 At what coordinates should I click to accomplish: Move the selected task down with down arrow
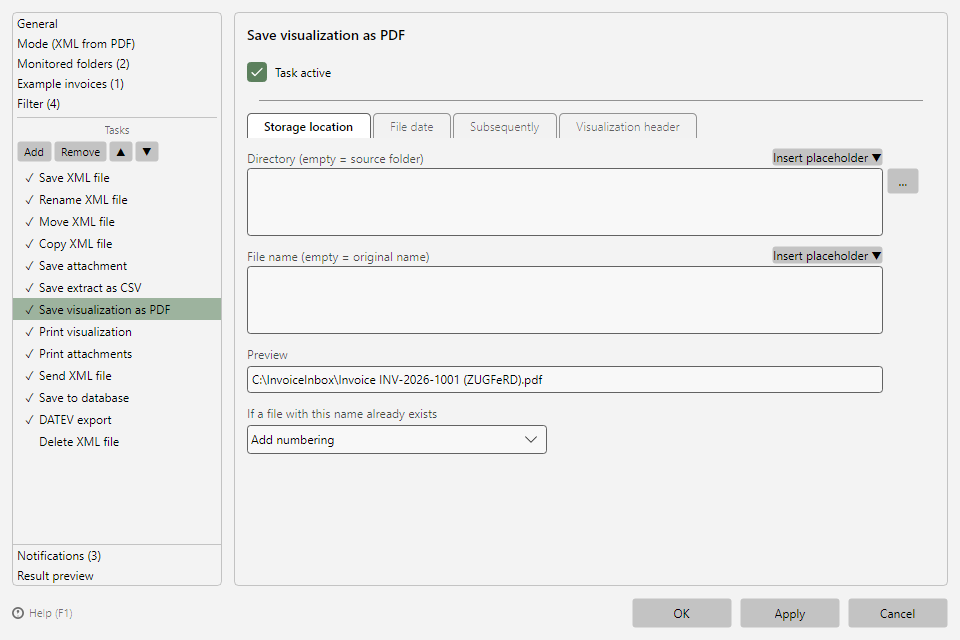pyautogui.click(x=147, y=152)
